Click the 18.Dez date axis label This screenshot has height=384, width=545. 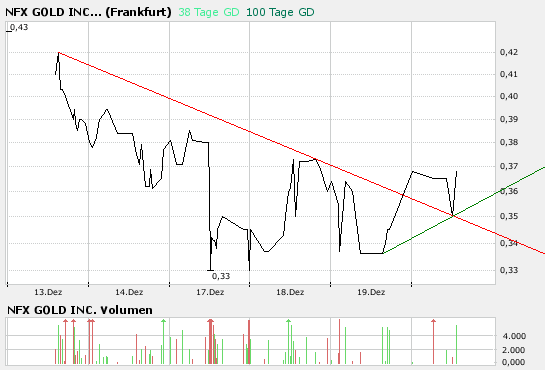click(x=290, y=292)
